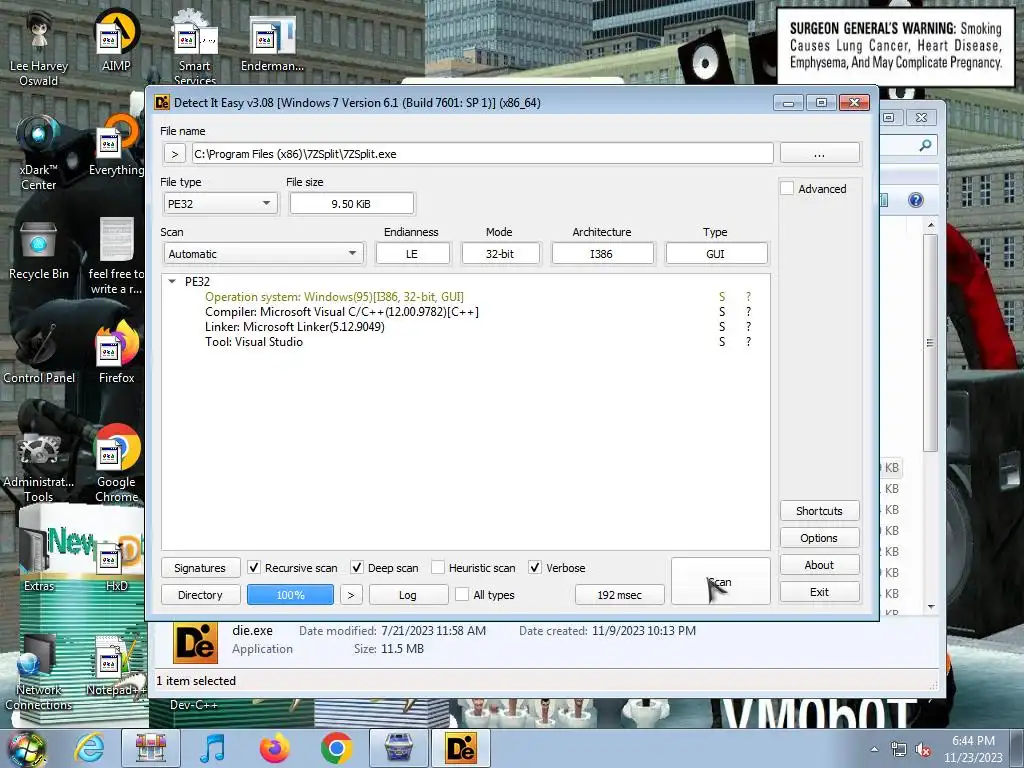Open the About dialog
Viewport: 1024px width, 768px height.
pos(819,564)
